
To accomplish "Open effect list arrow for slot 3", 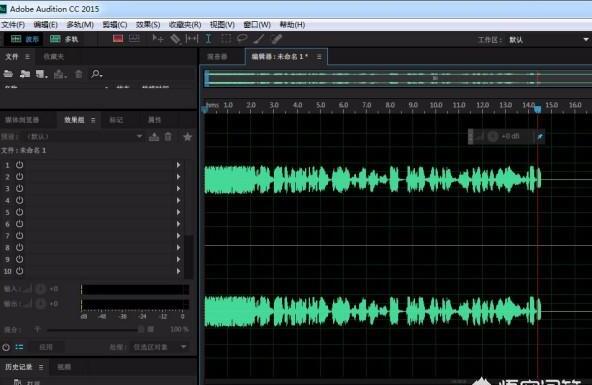I will pyautogui.click(x=179, y=188).
